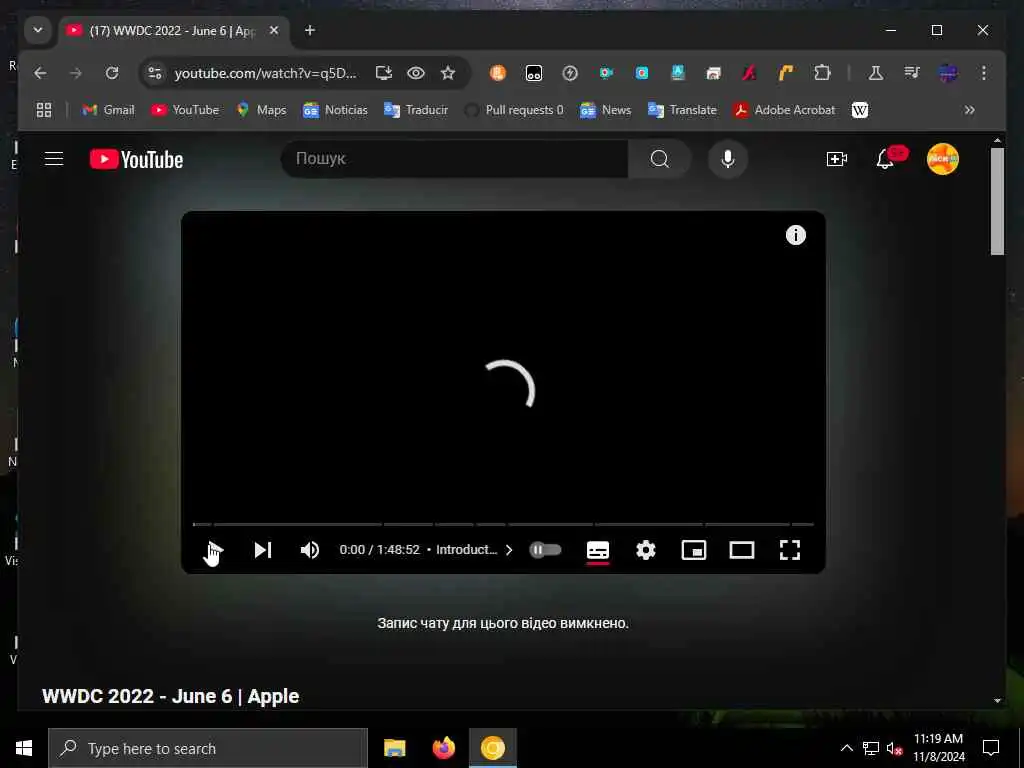The image size is (1024, 768).
Task: Click the orange extension icon in toolbar
Action: pos(498,73)
